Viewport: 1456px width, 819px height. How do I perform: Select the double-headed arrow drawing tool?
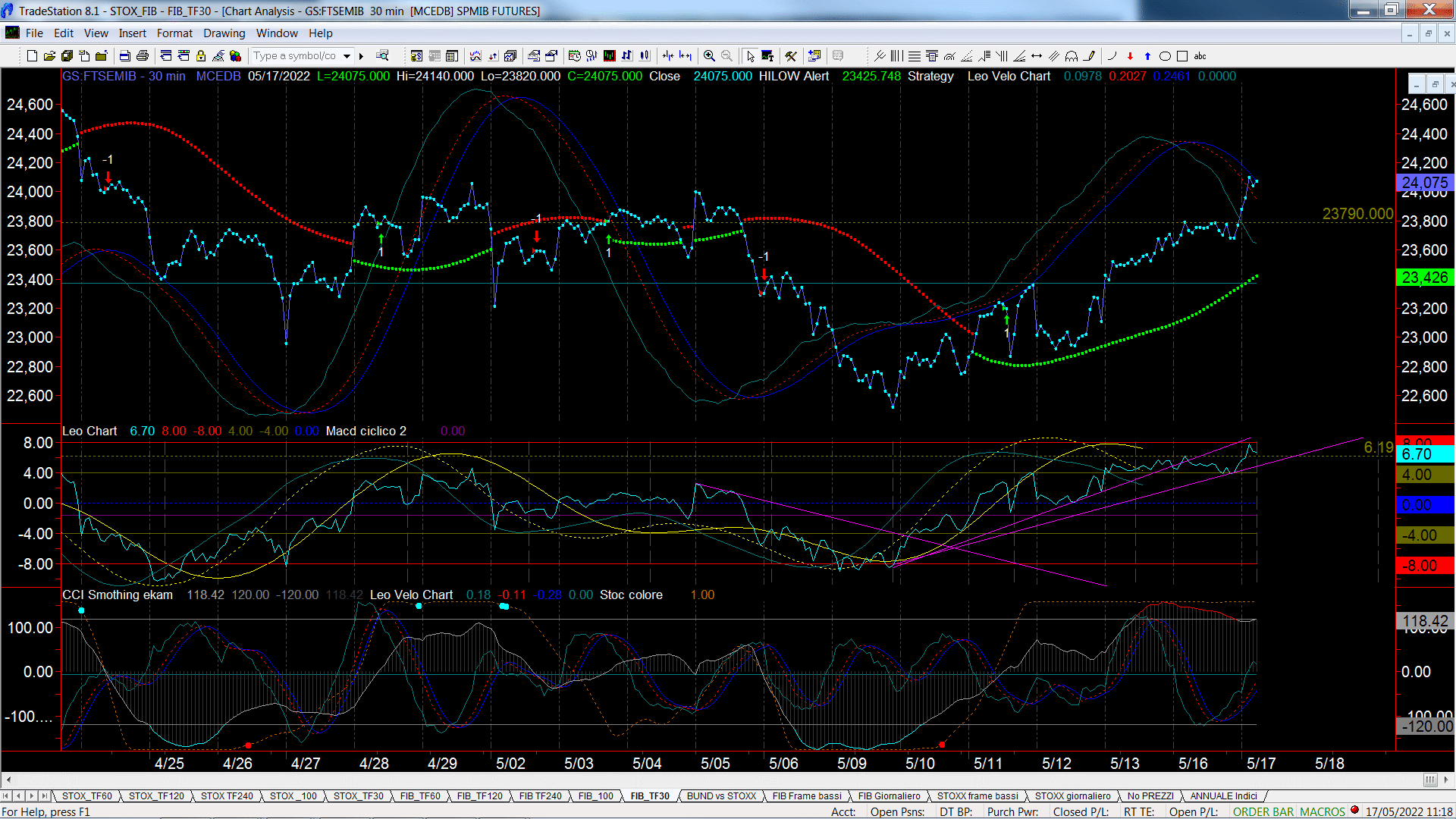pos(1037,56)
